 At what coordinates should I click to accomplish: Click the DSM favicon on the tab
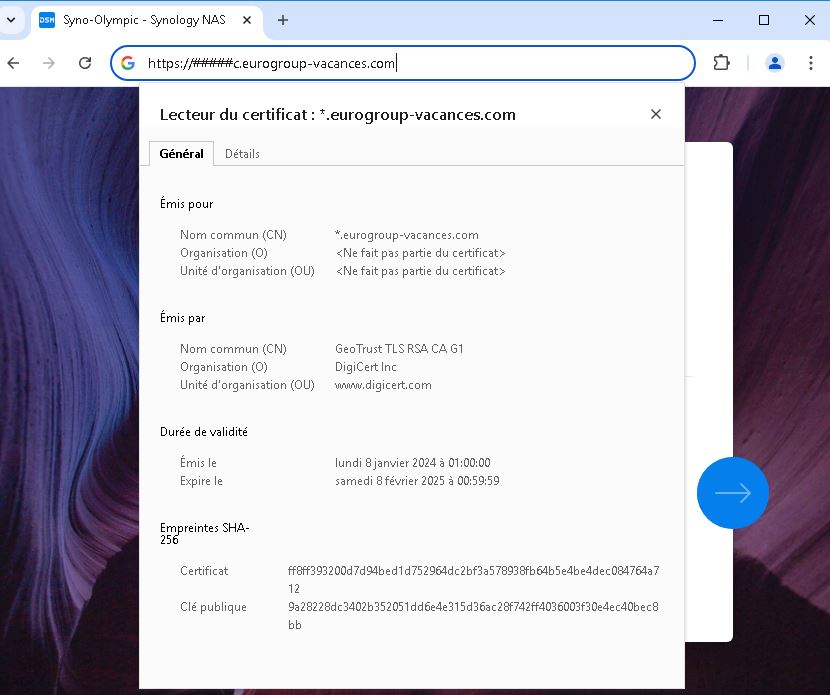[x=47, y=20]
